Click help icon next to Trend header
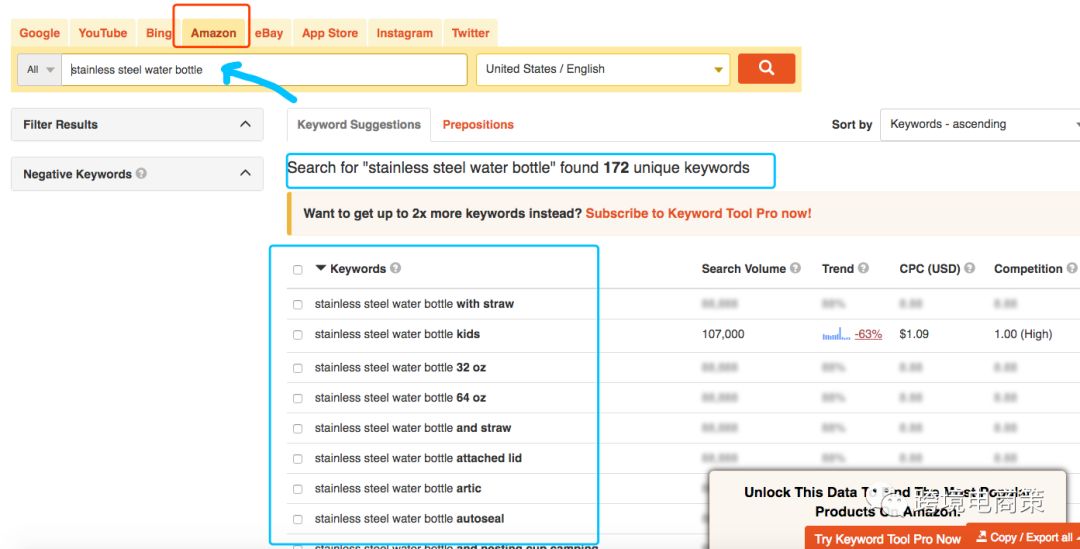The height and width of the screenshot is (549, 1080). [x=863, y=268]
